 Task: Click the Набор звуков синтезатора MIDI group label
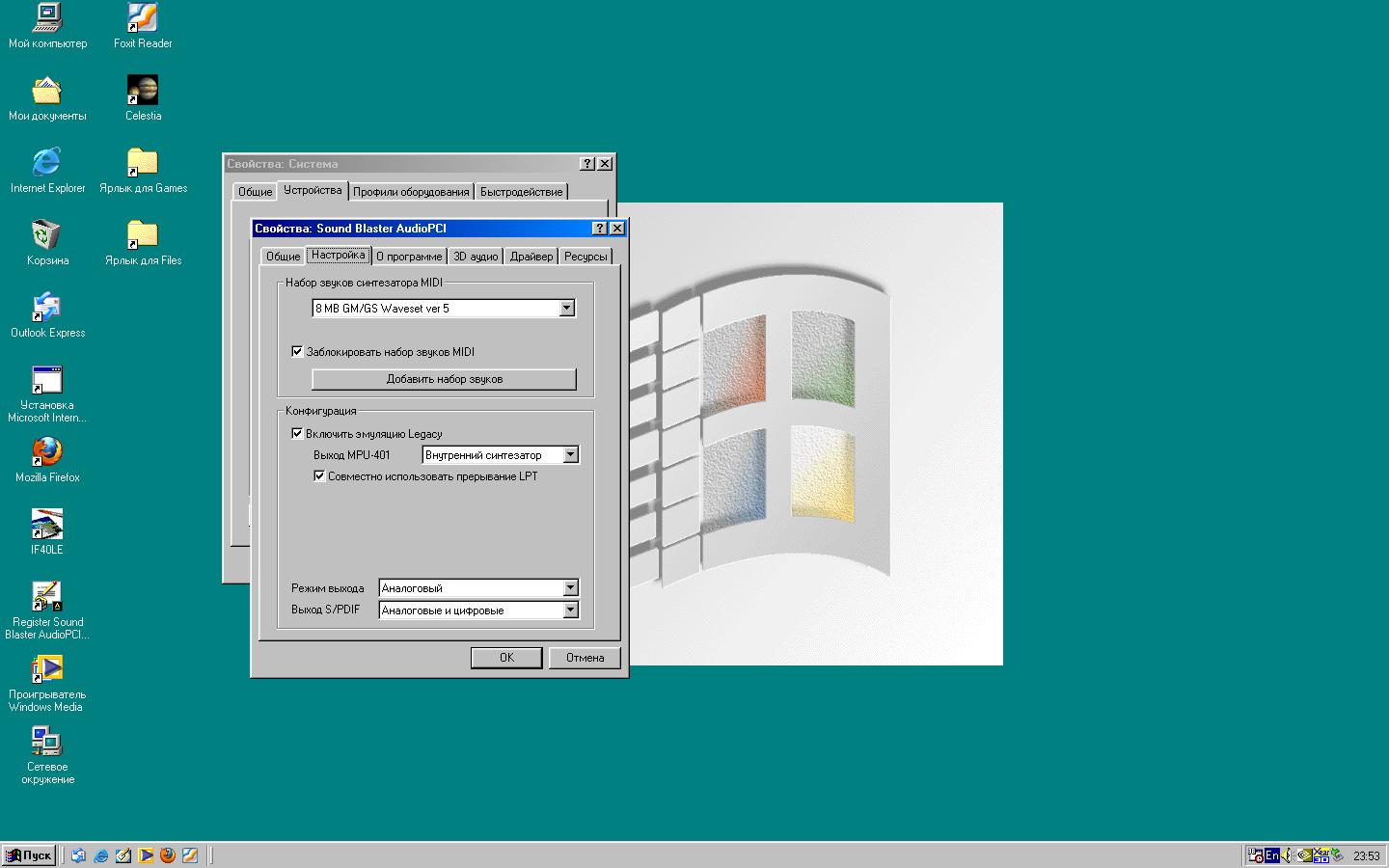[x=364, y=284]
